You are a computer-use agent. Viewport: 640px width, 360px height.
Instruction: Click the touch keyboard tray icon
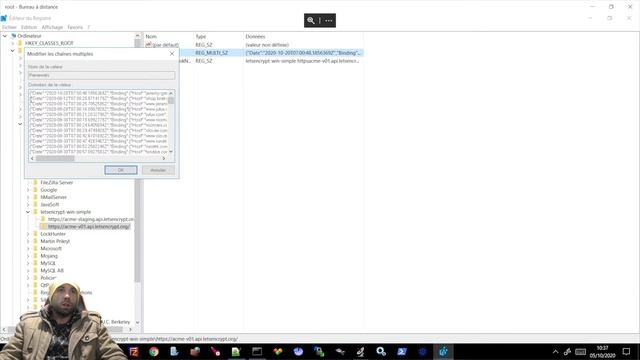click(580, 351)
